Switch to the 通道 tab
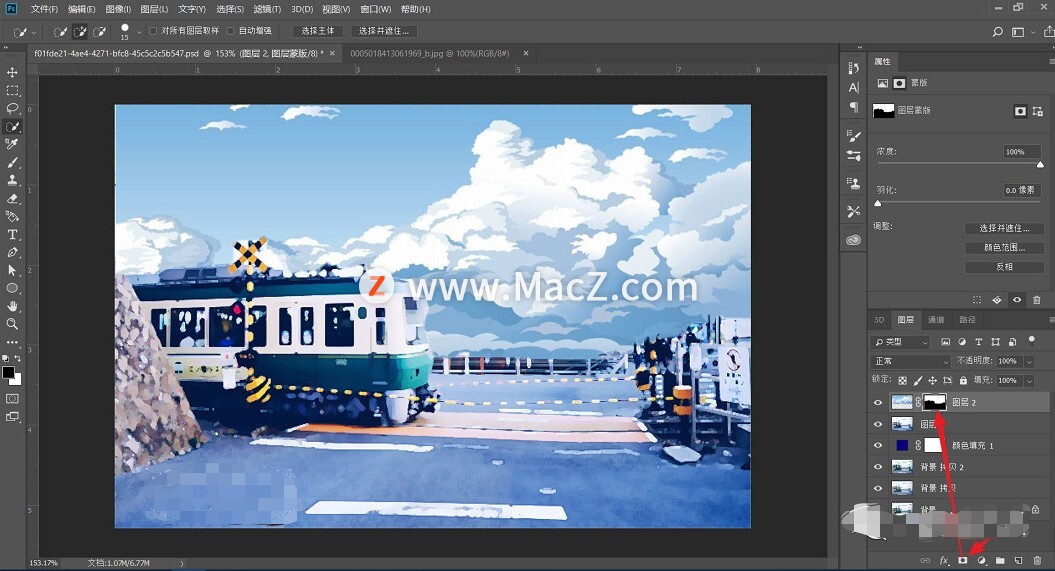 936,320
